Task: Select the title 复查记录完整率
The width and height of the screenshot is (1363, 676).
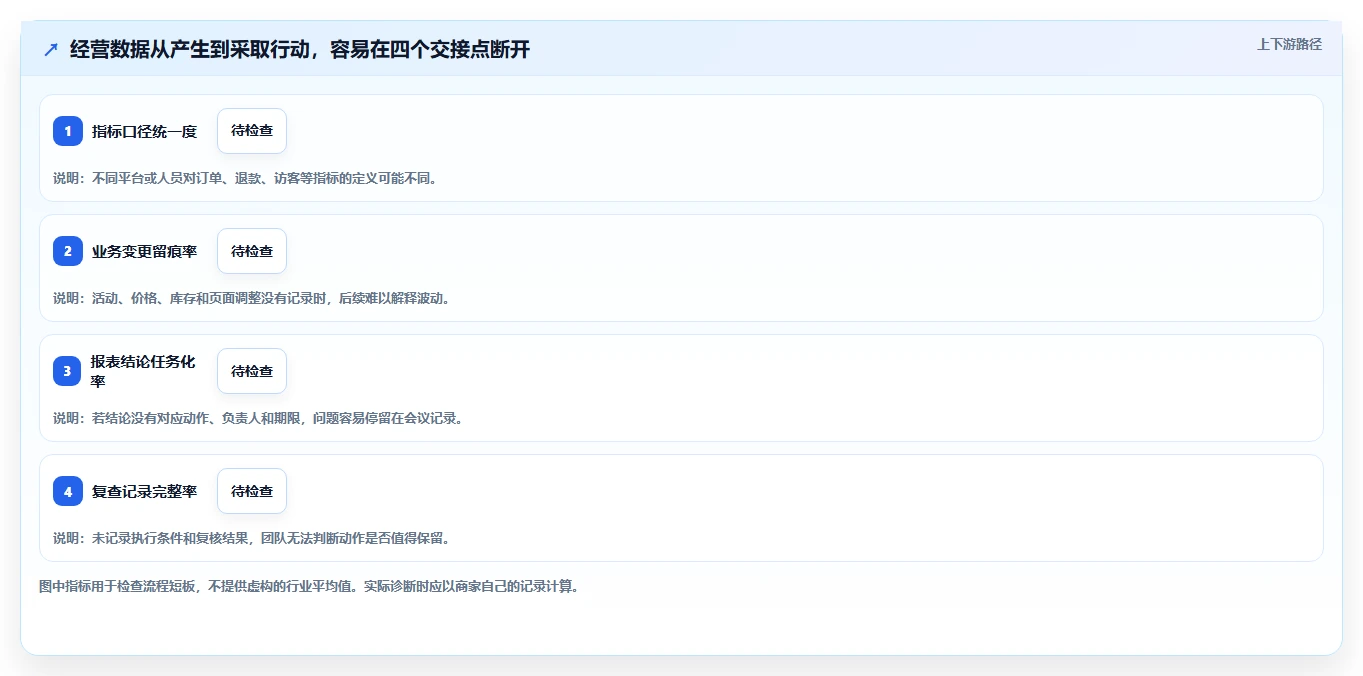Action: [x=145, y=491]
